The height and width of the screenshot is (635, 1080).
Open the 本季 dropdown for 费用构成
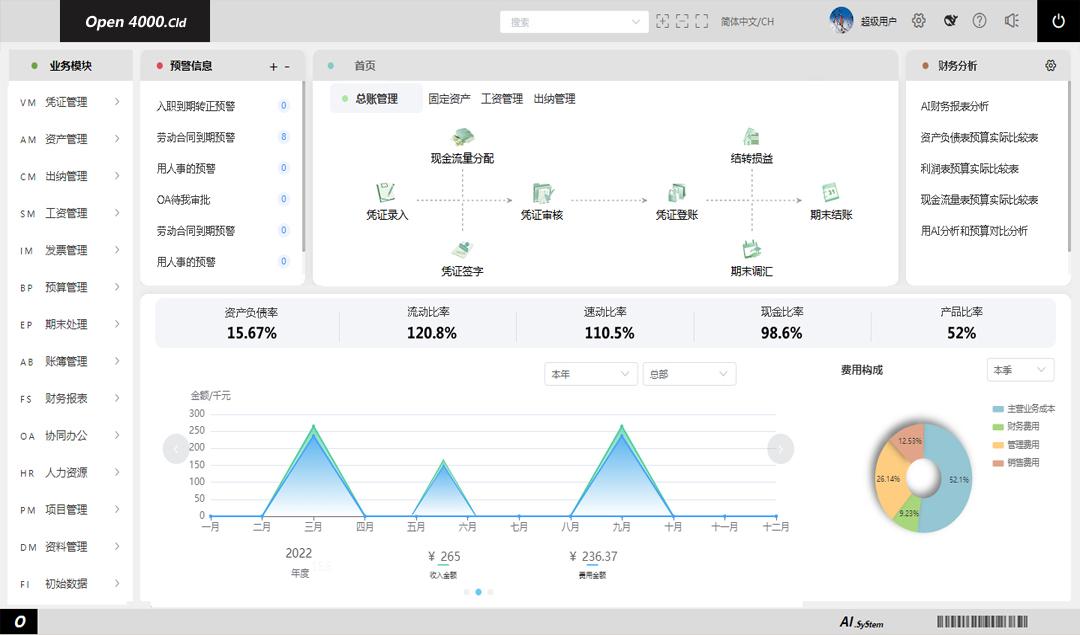(1020, 370)
